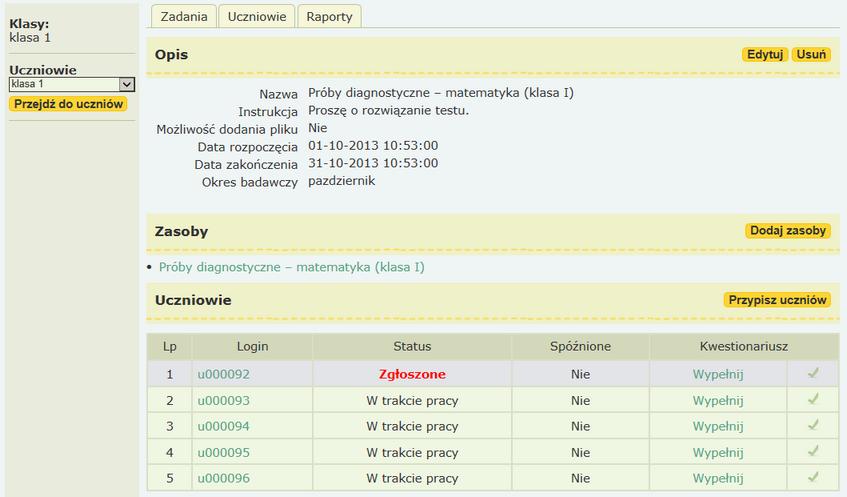
Task: Switch to the Uczniowie tab
Action: click(257, 17)
